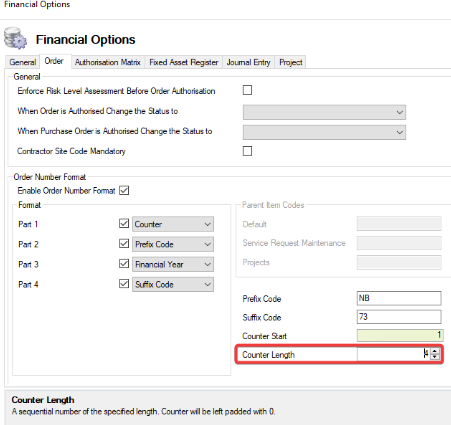Viewport: 451px width, 425px height.
Task: Expand the Part 4 Suffix Code dropdown
Action: click(173, 284)
